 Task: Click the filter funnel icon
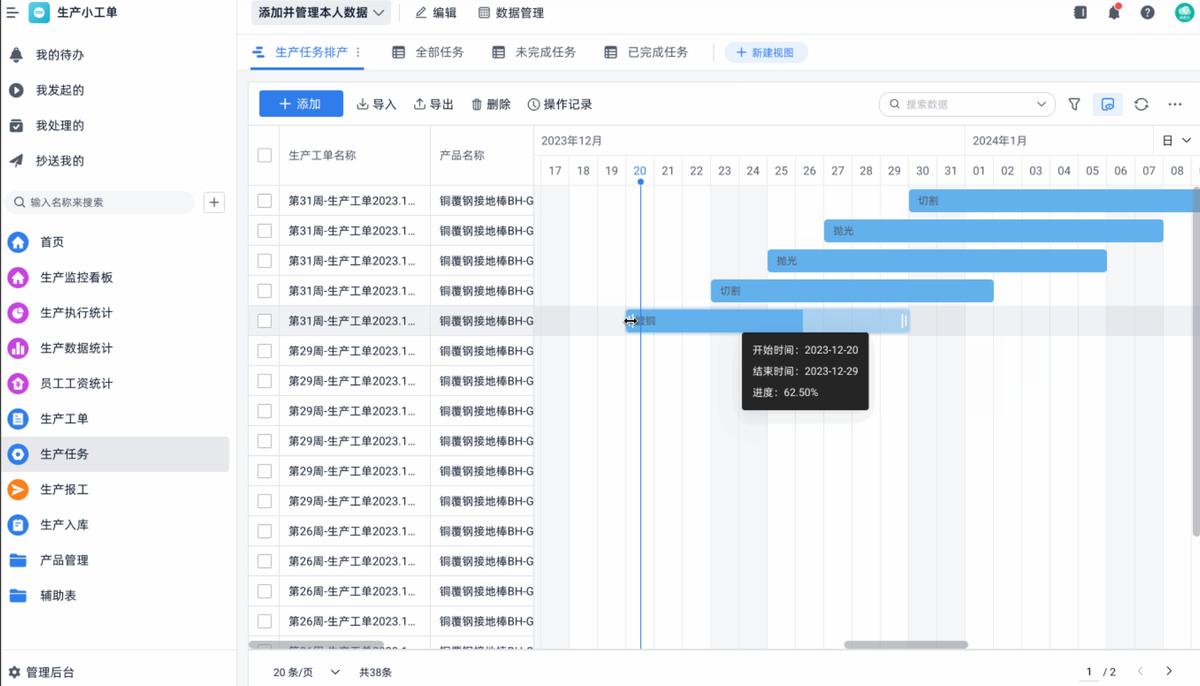[x=1074, y=104]
